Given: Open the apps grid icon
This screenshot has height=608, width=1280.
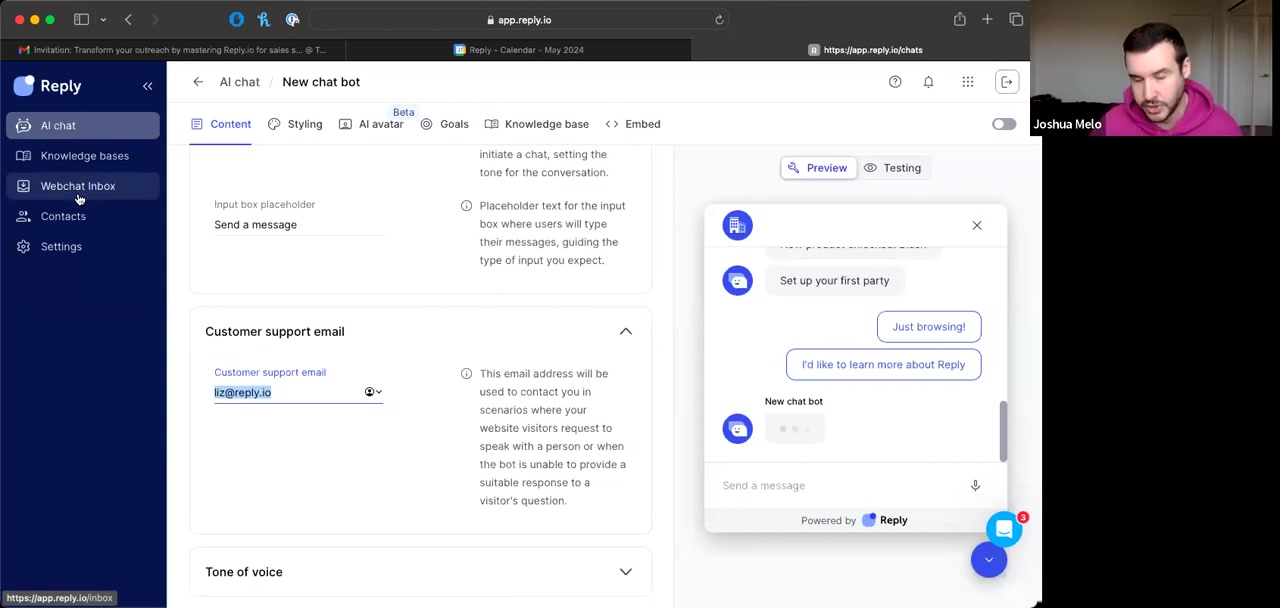Looking at the screenshot, I should pyautogui.click(x=968, y=82).
